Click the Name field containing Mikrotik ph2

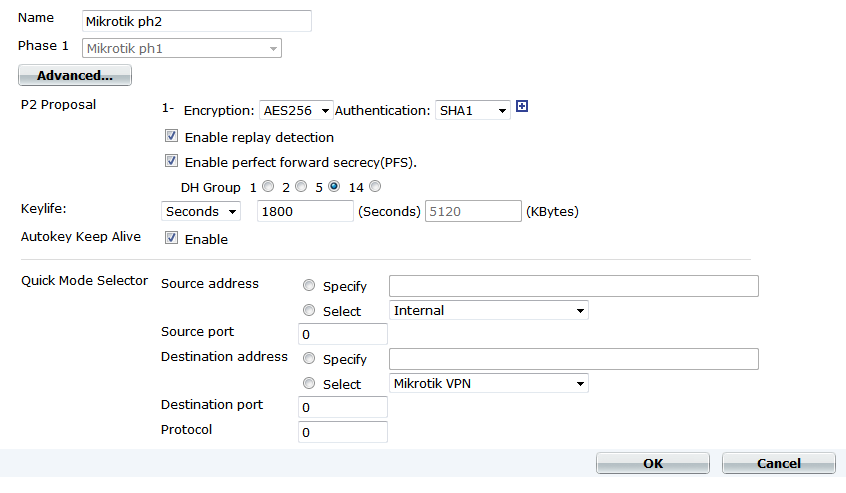coord(197,21)
